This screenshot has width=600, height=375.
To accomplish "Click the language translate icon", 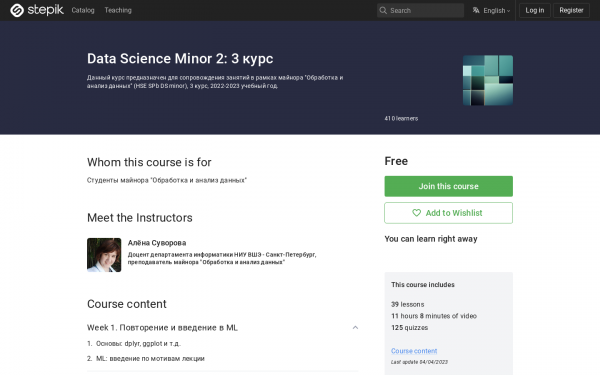I will [x=476, y=10].
